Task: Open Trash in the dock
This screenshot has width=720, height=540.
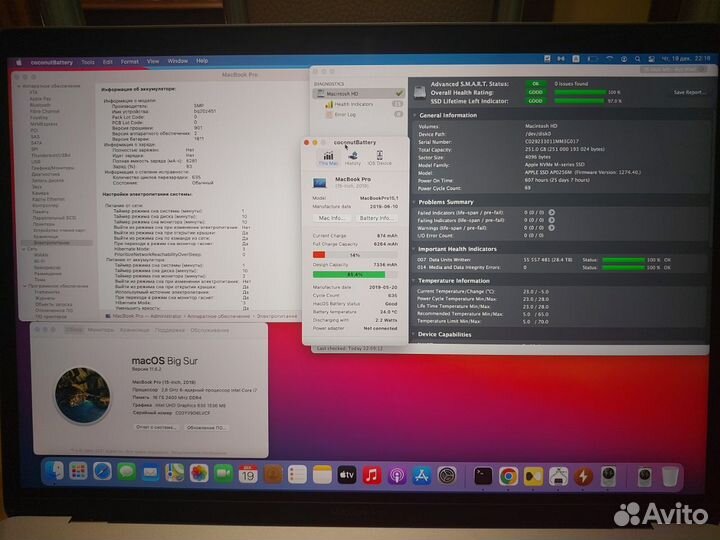Action: [670, 477]
